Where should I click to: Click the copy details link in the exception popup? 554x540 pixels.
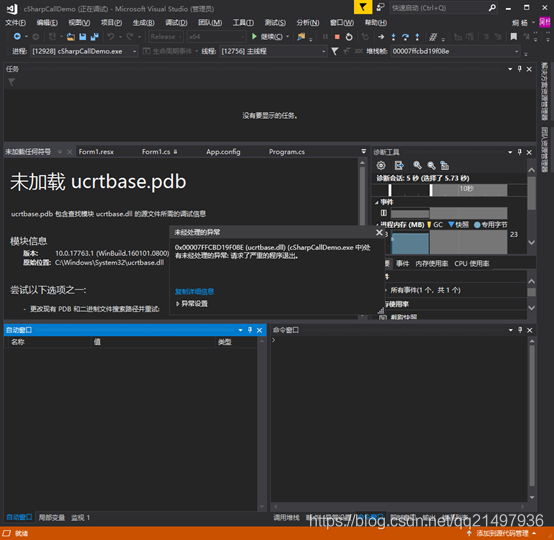tap(194, 292)
